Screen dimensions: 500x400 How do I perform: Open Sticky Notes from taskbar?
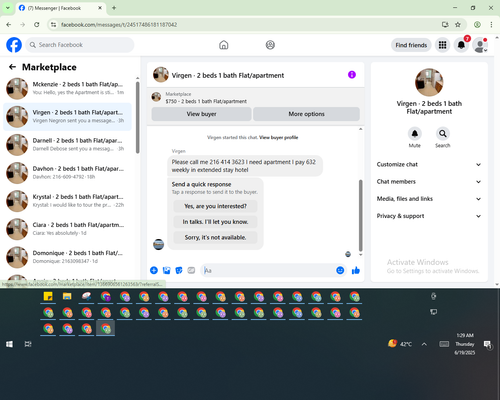[x=48, y=296]
